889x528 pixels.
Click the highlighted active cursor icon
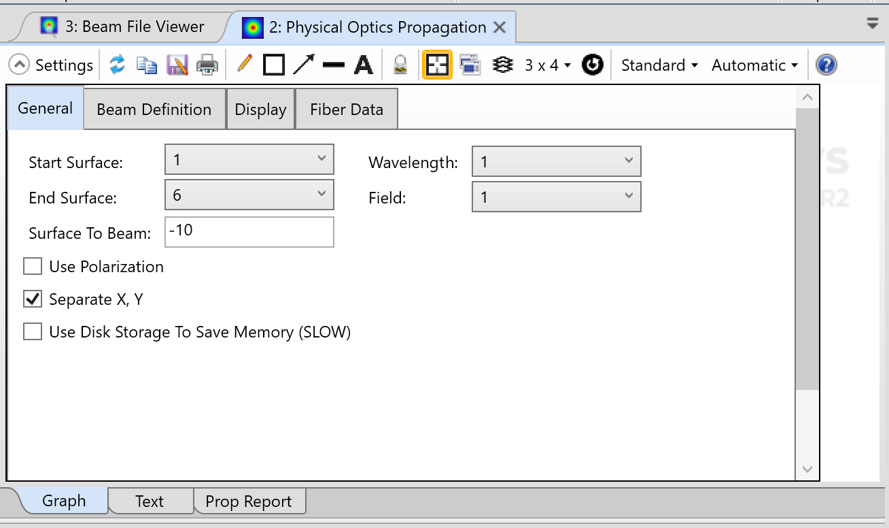click(x=437, y=65)
